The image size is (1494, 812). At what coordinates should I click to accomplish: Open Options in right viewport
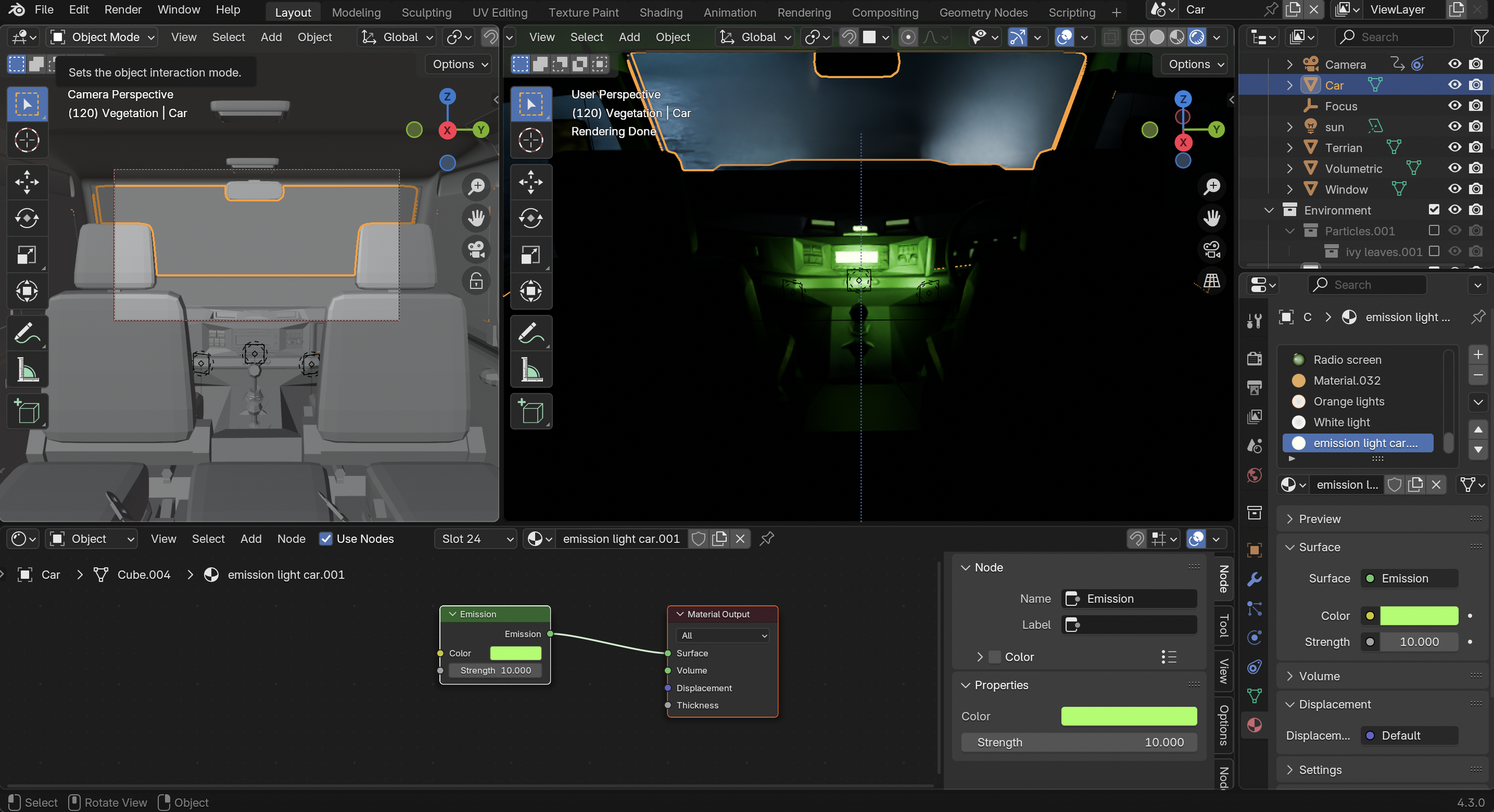point(1195,64)
